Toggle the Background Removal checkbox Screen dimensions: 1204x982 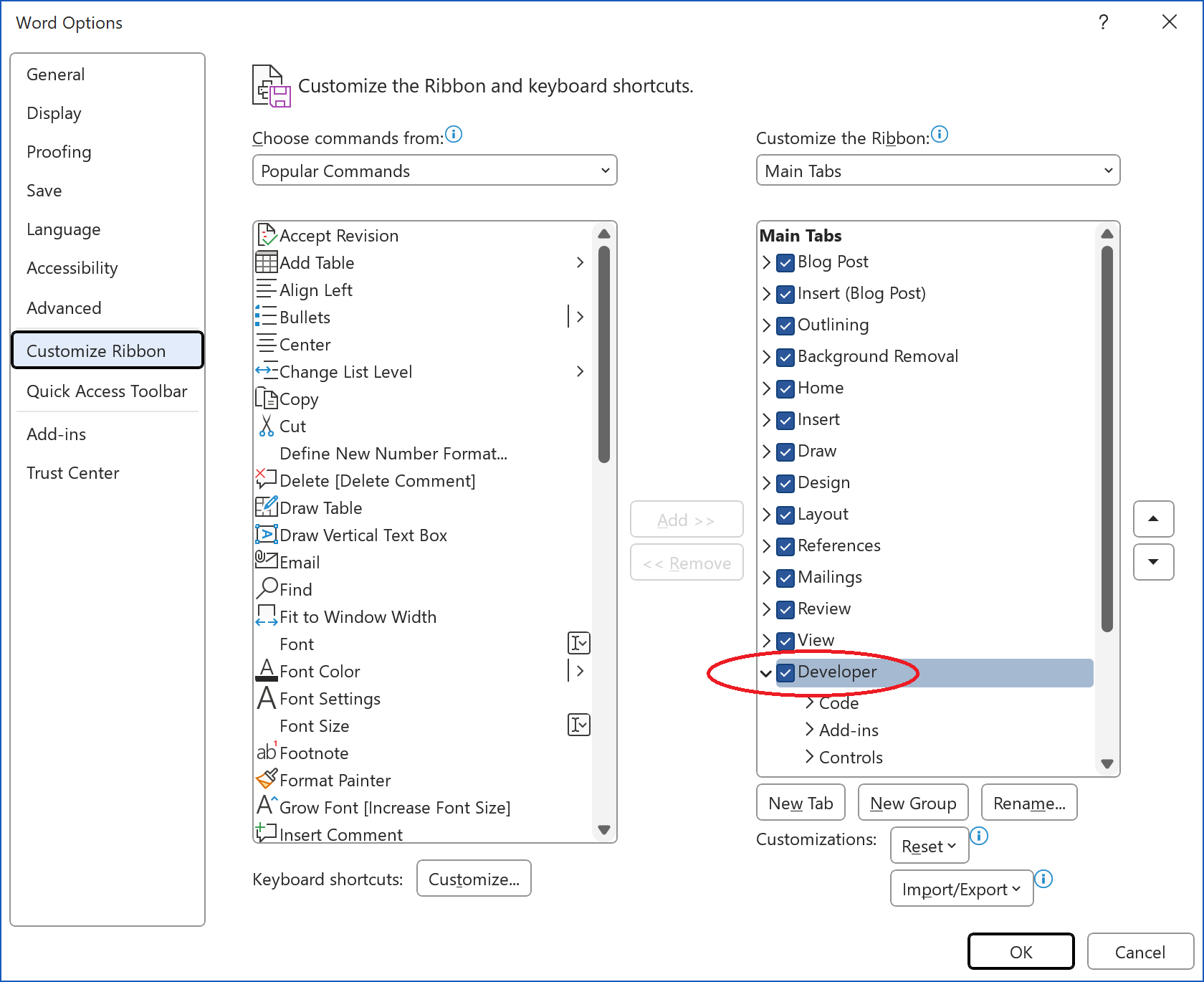coord(785,357)
